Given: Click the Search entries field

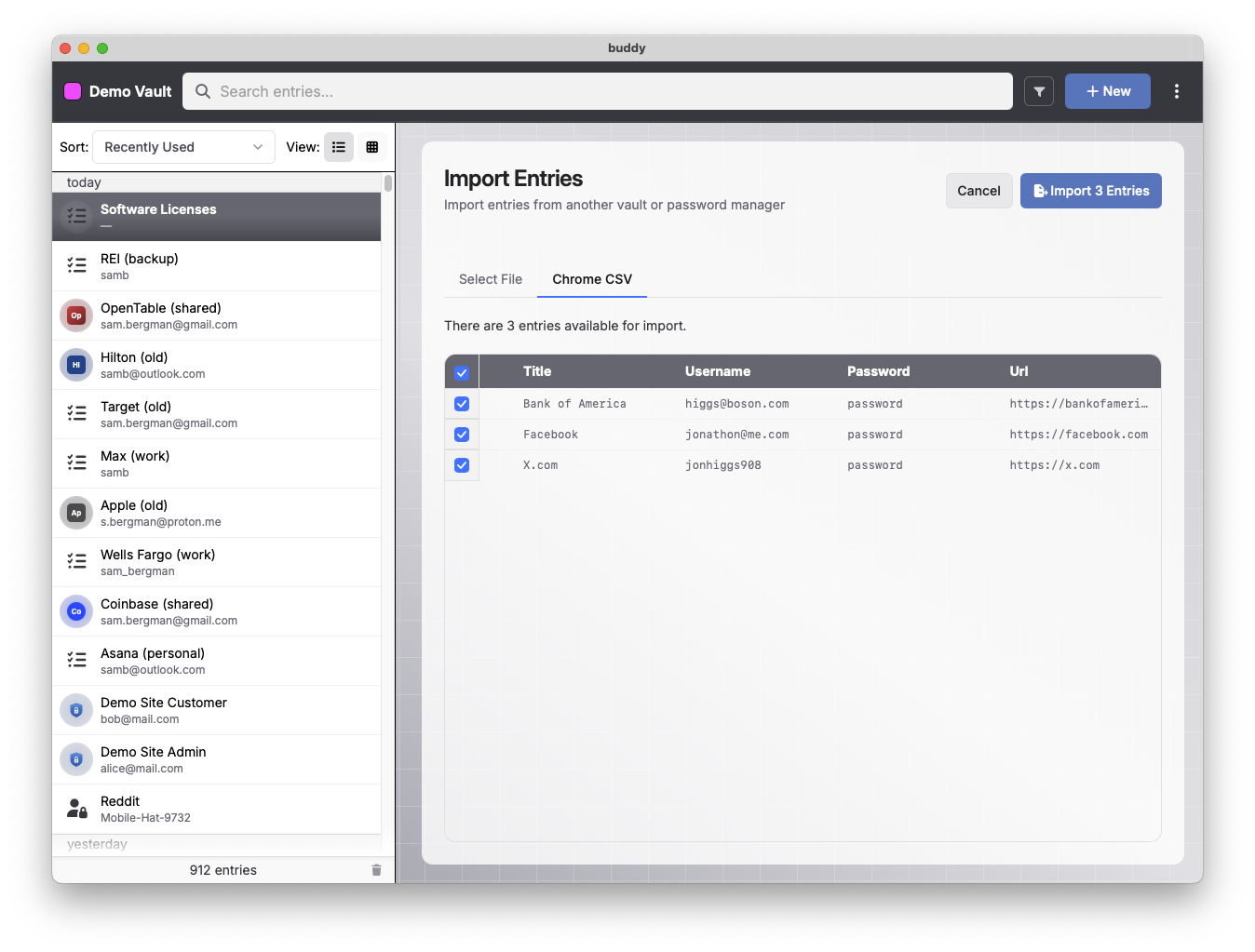Looking at the screenshot, I should 598,91.
